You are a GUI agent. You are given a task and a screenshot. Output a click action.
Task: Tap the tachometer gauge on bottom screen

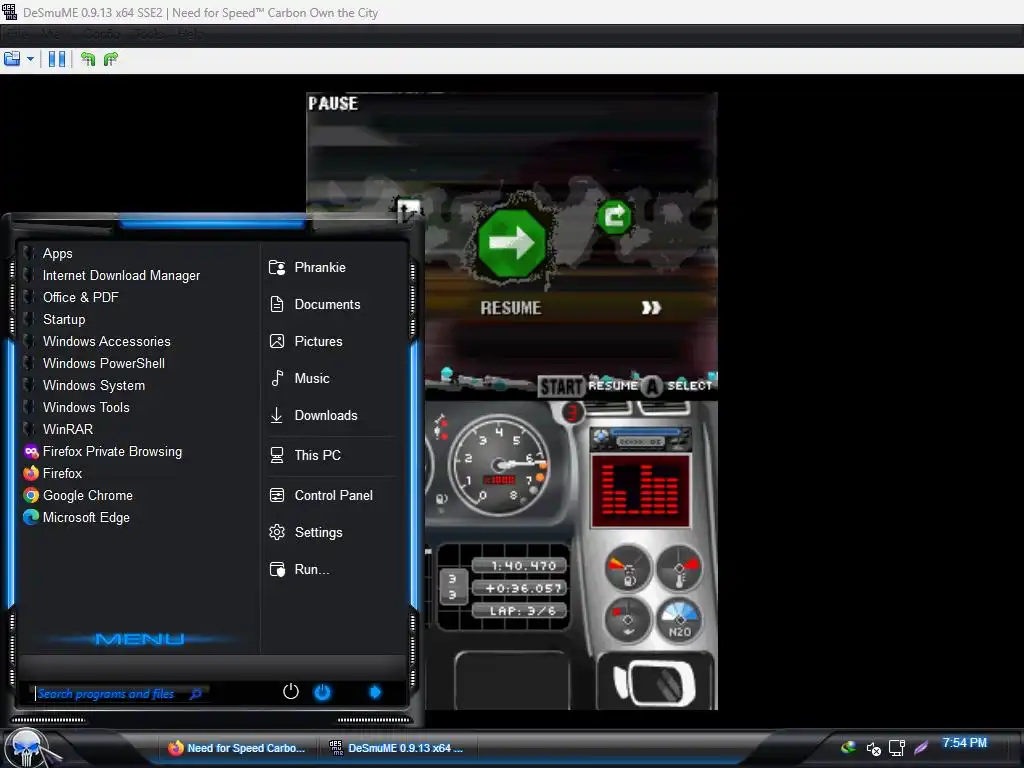[500, 465]
